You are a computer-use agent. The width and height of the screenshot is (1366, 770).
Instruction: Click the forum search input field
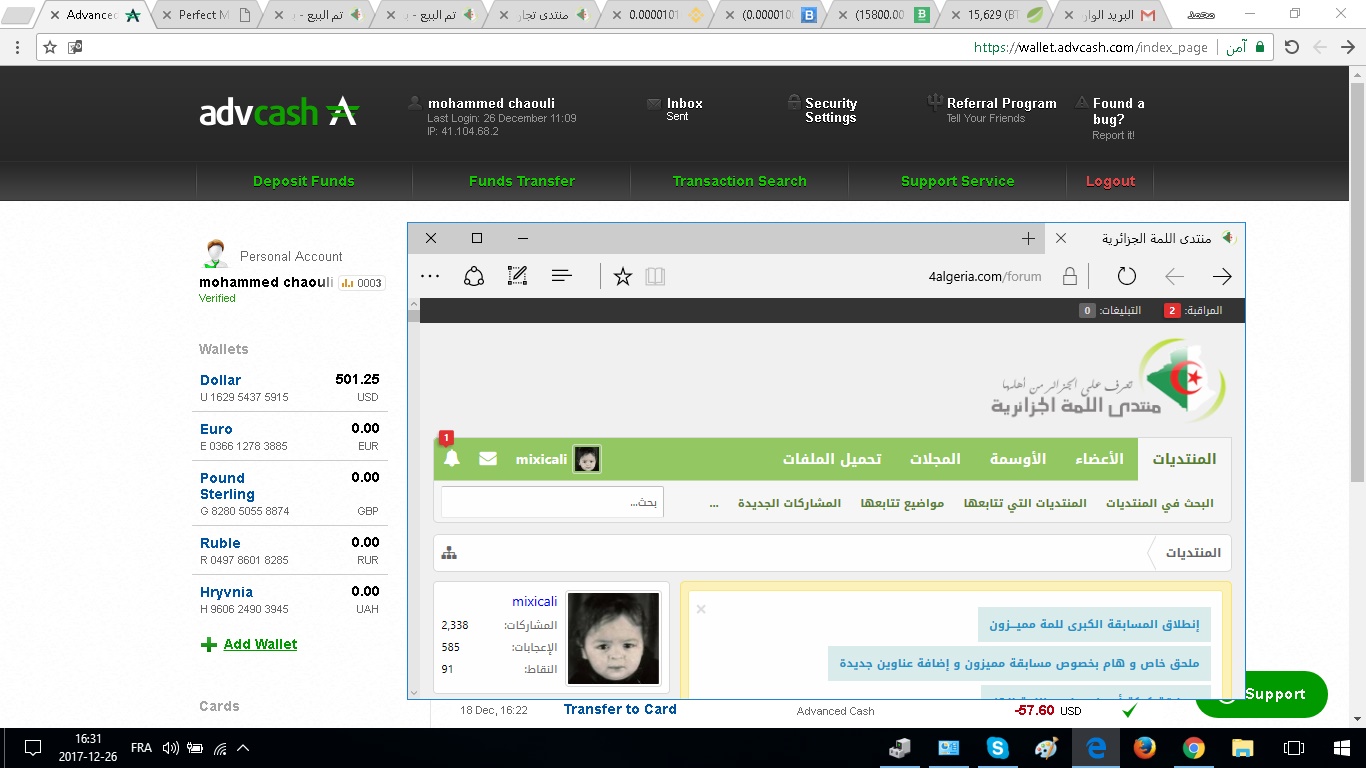[x=552, y=502]
